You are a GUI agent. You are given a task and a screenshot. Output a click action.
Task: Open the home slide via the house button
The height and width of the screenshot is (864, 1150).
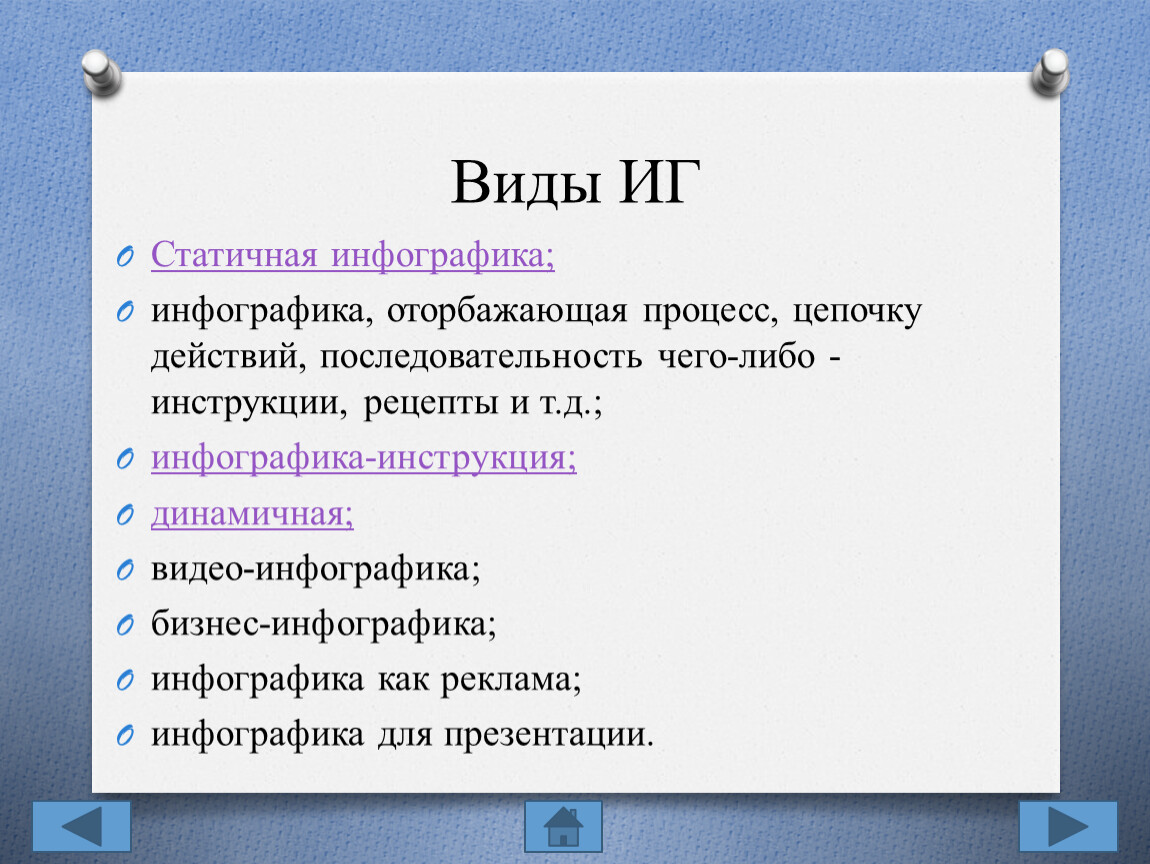click(563, 827)
